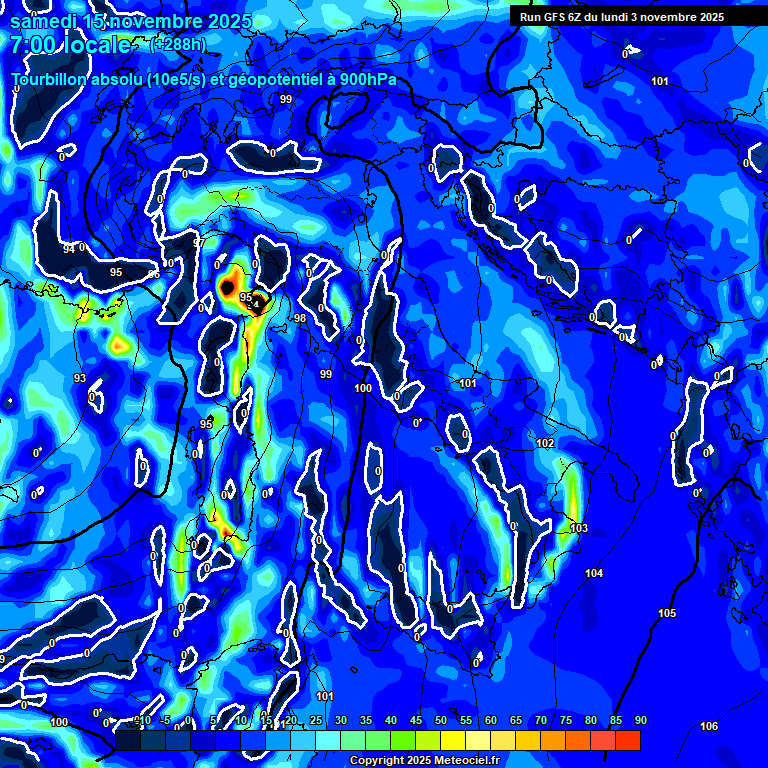Pick the bright green swatch between 40 and 45
The image size is (768, 768).
pos(403,741)
